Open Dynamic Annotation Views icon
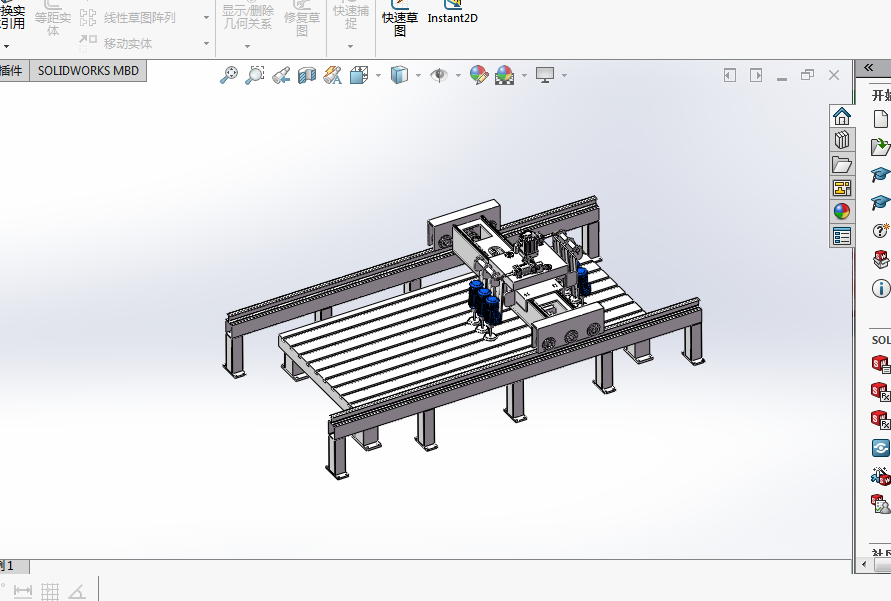This screenshot has width=891, height=601. click(332, 75)
